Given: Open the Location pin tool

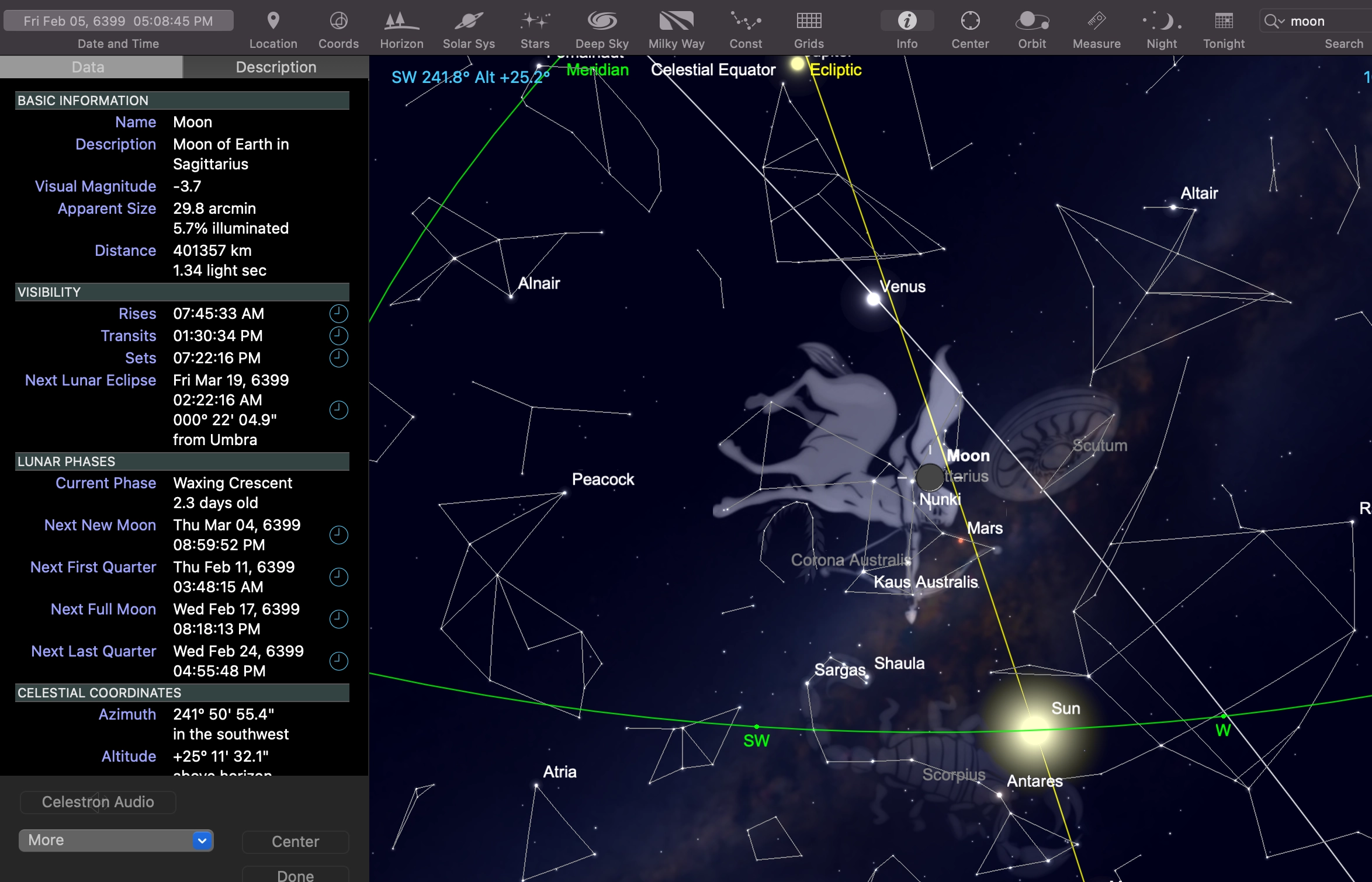Looking at the screenshot, I should point(273,22).
